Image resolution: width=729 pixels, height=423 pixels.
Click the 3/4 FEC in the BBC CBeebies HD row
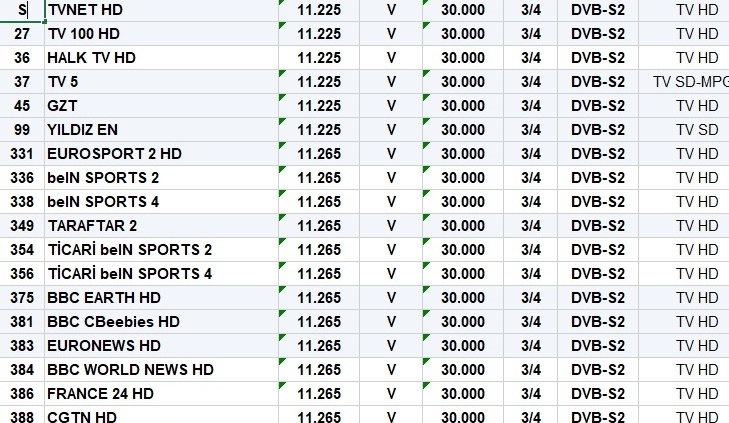(x=530, y=322)
